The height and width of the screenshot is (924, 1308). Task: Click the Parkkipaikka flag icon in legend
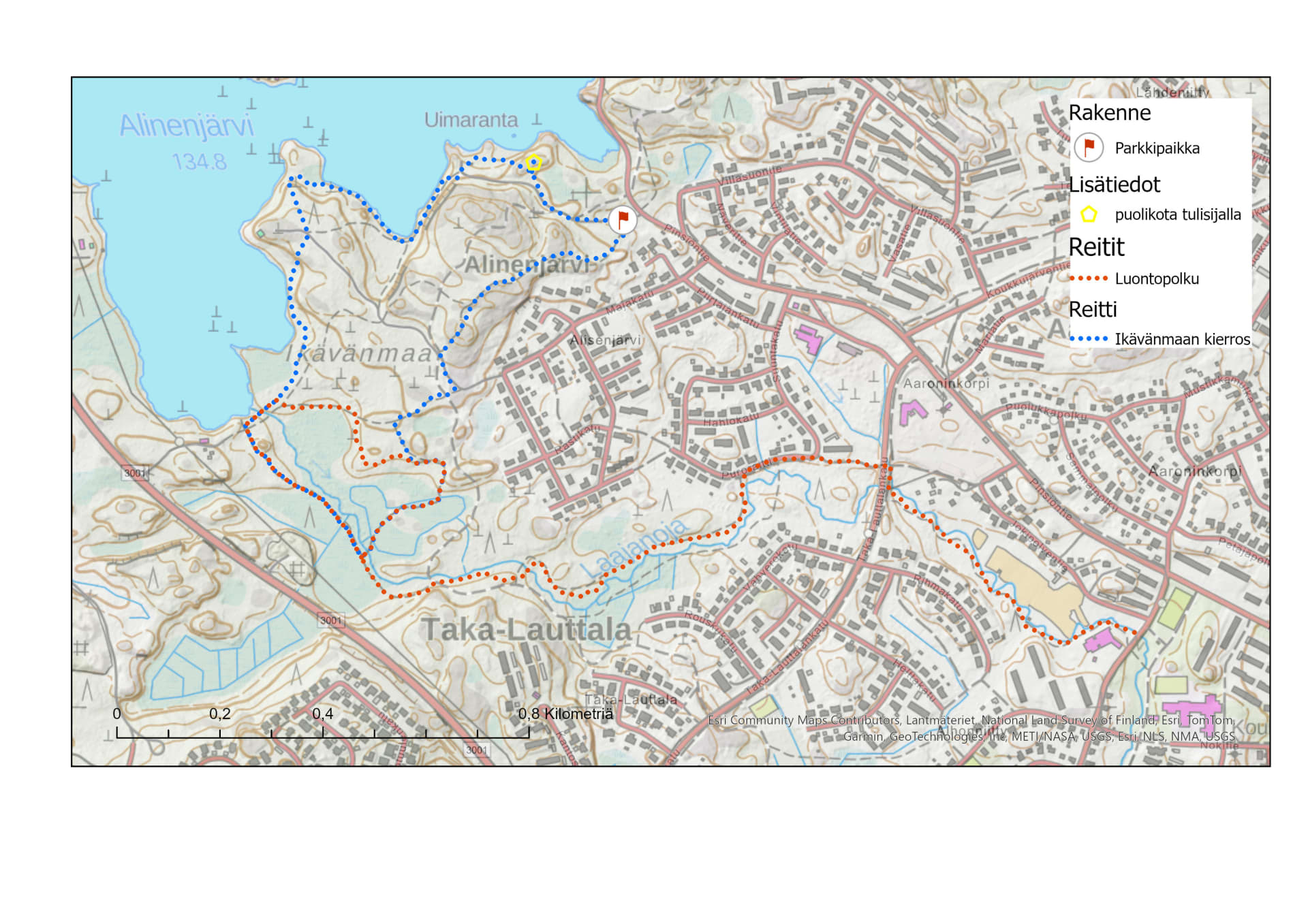click(x=1089, y=147)
